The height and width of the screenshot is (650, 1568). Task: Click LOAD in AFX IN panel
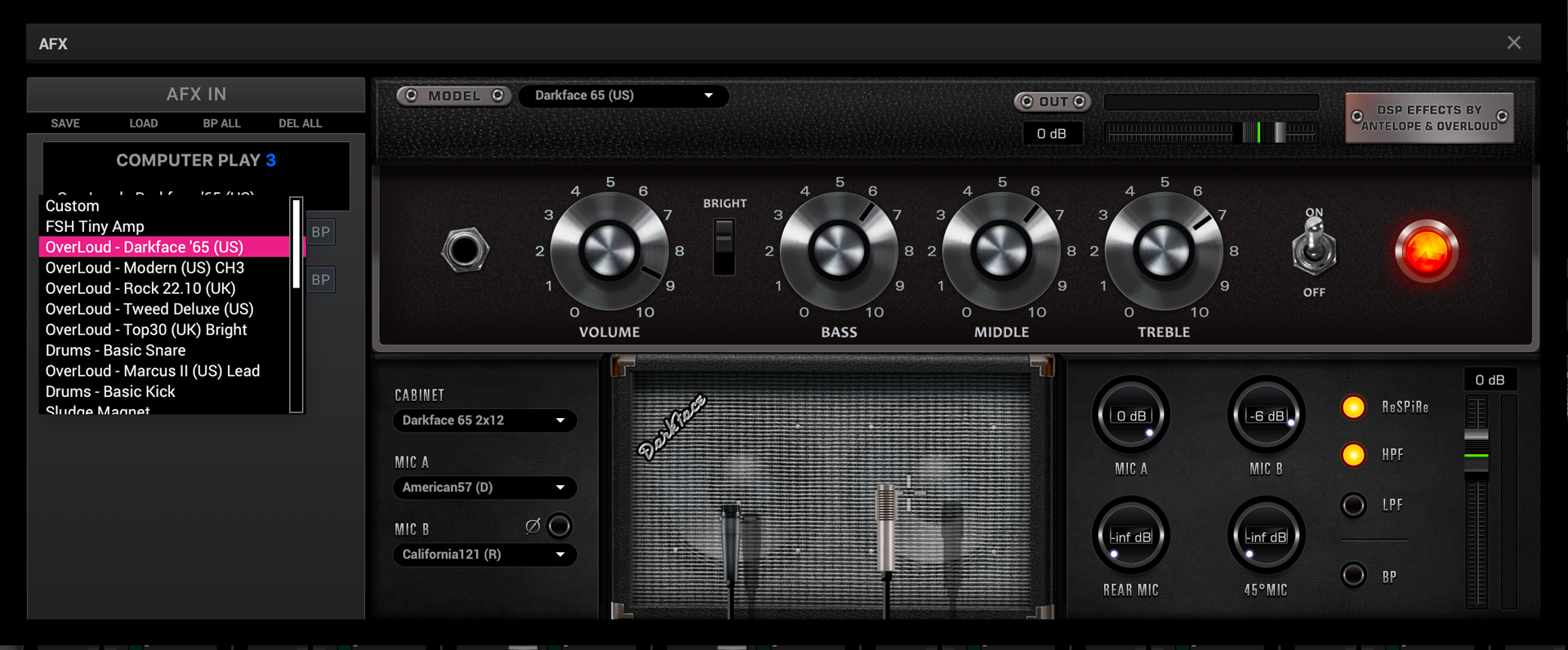144,123
